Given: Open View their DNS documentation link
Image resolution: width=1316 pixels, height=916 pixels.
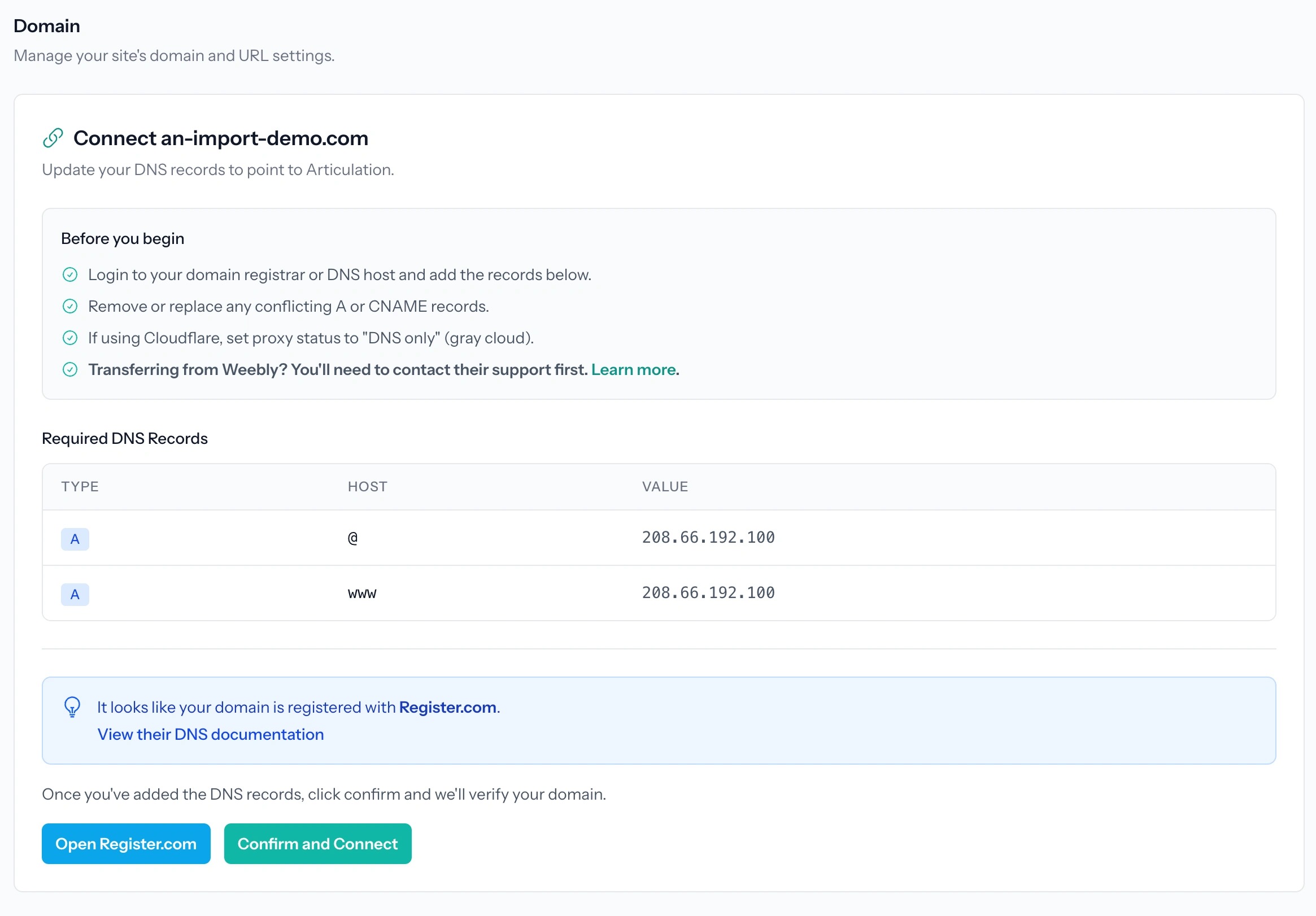Looking at the screenshot, I should pos(210,734).
